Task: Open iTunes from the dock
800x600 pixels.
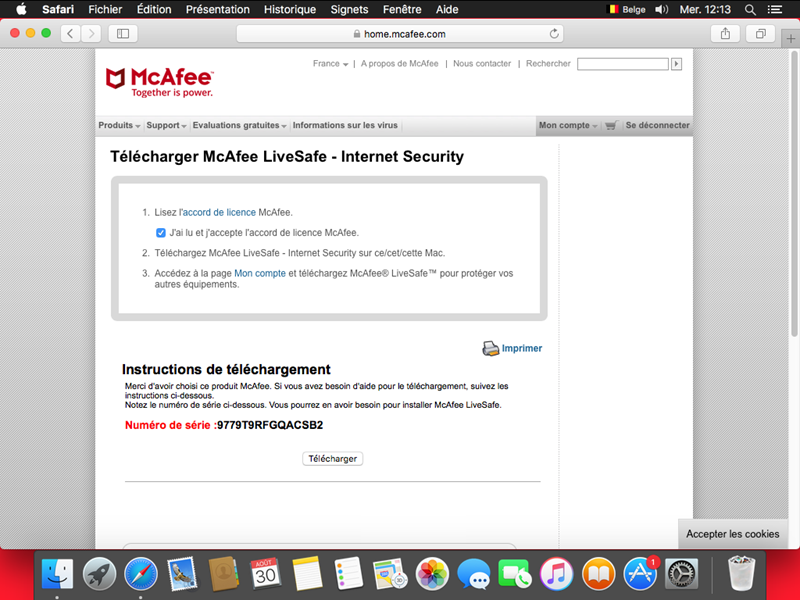Action: tap(557, 574)
